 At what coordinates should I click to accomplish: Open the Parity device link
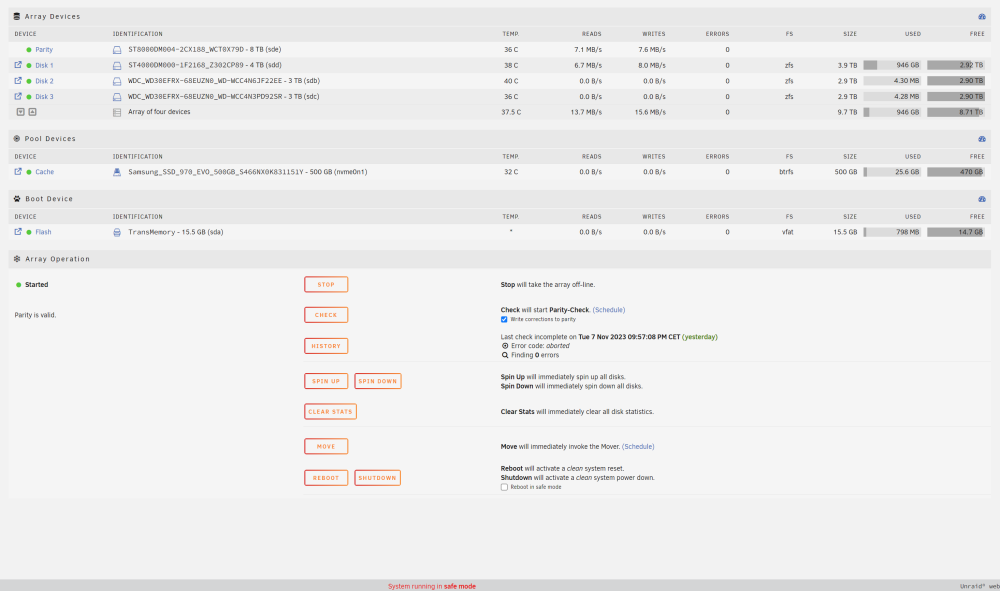(44, 50)
